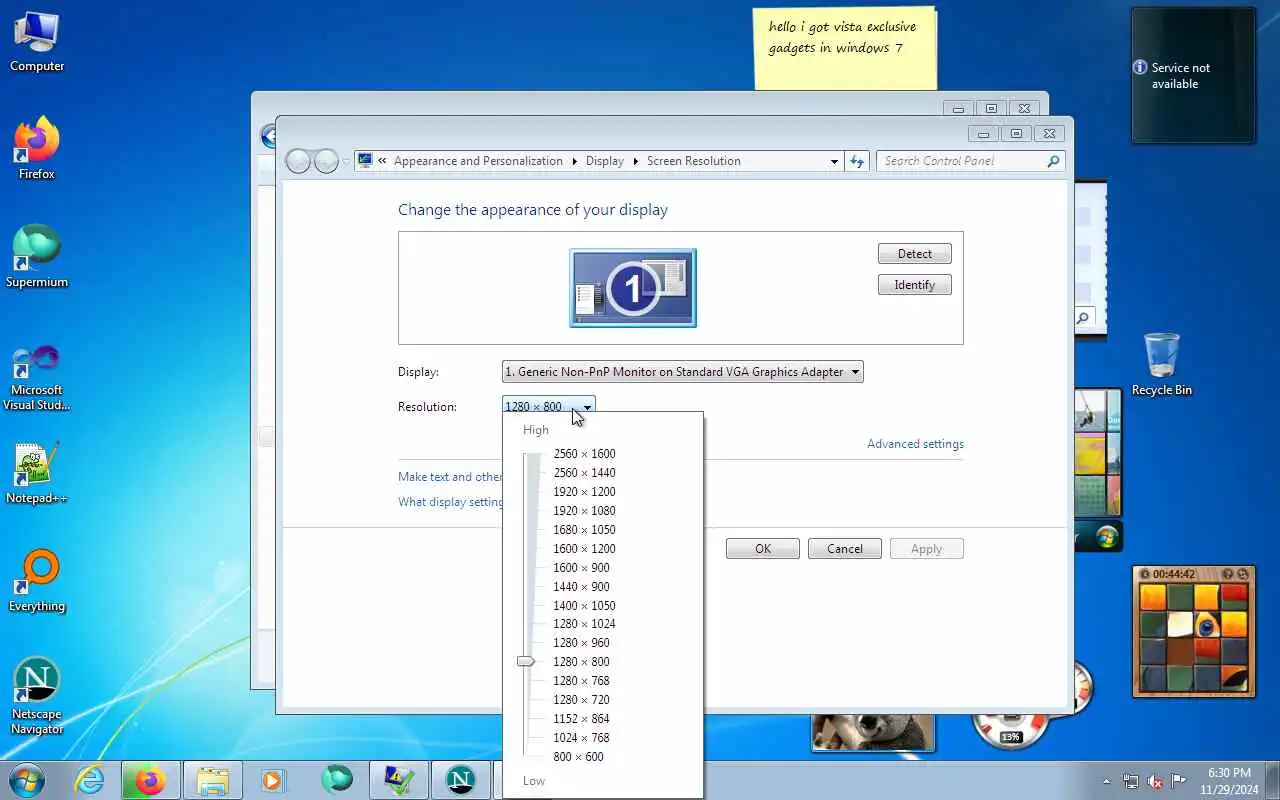
Task: Select the Netscape Navigator desktop shortcut
Action: 37,696
